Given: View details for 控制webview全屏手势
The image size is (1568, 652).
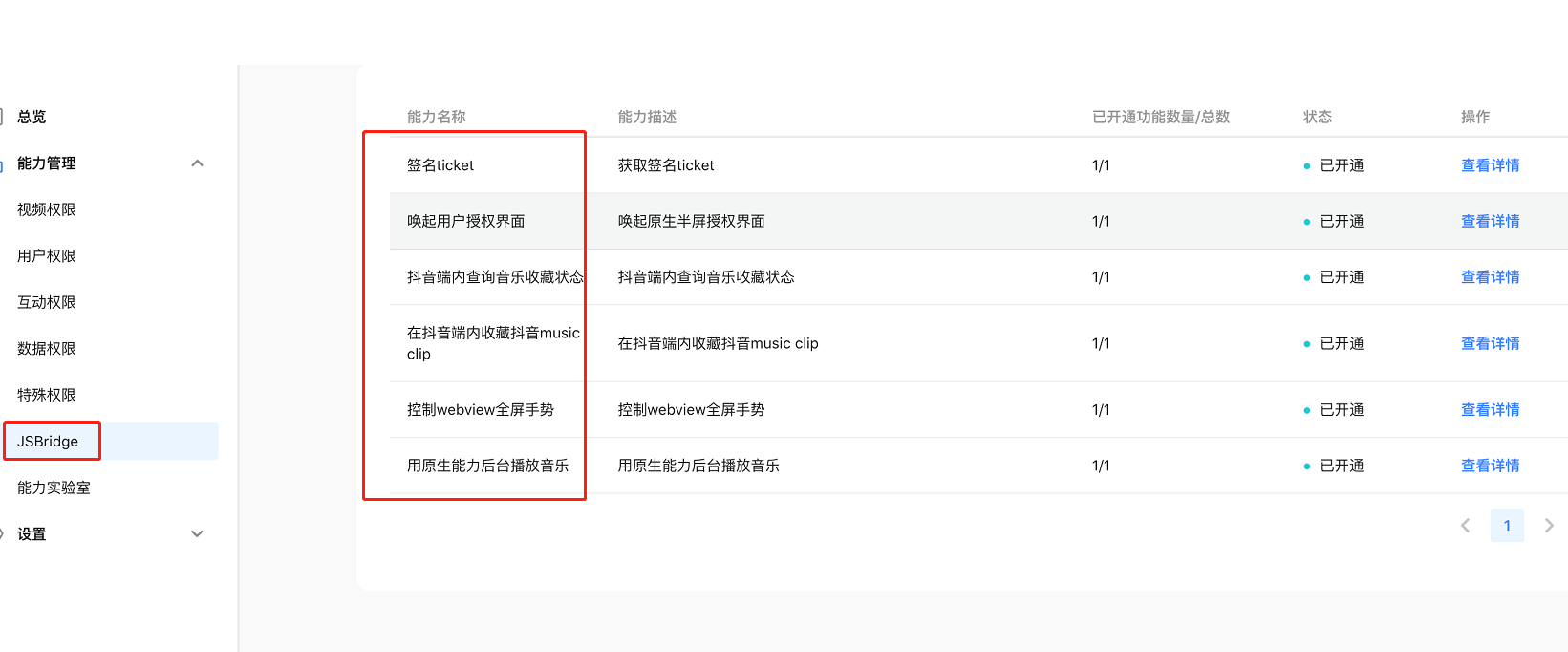Looking at the screenshot, I should point(1490,410).
